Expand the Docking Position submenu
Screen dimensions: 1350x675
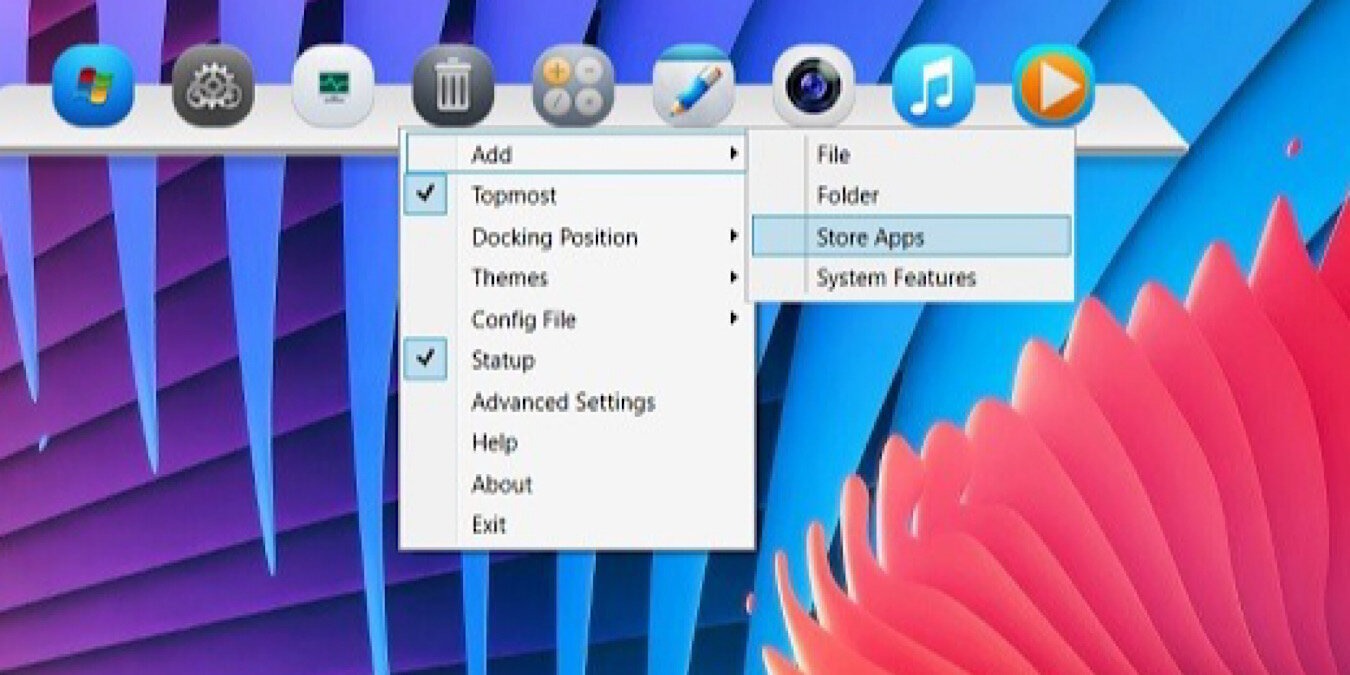coord(555,237)
